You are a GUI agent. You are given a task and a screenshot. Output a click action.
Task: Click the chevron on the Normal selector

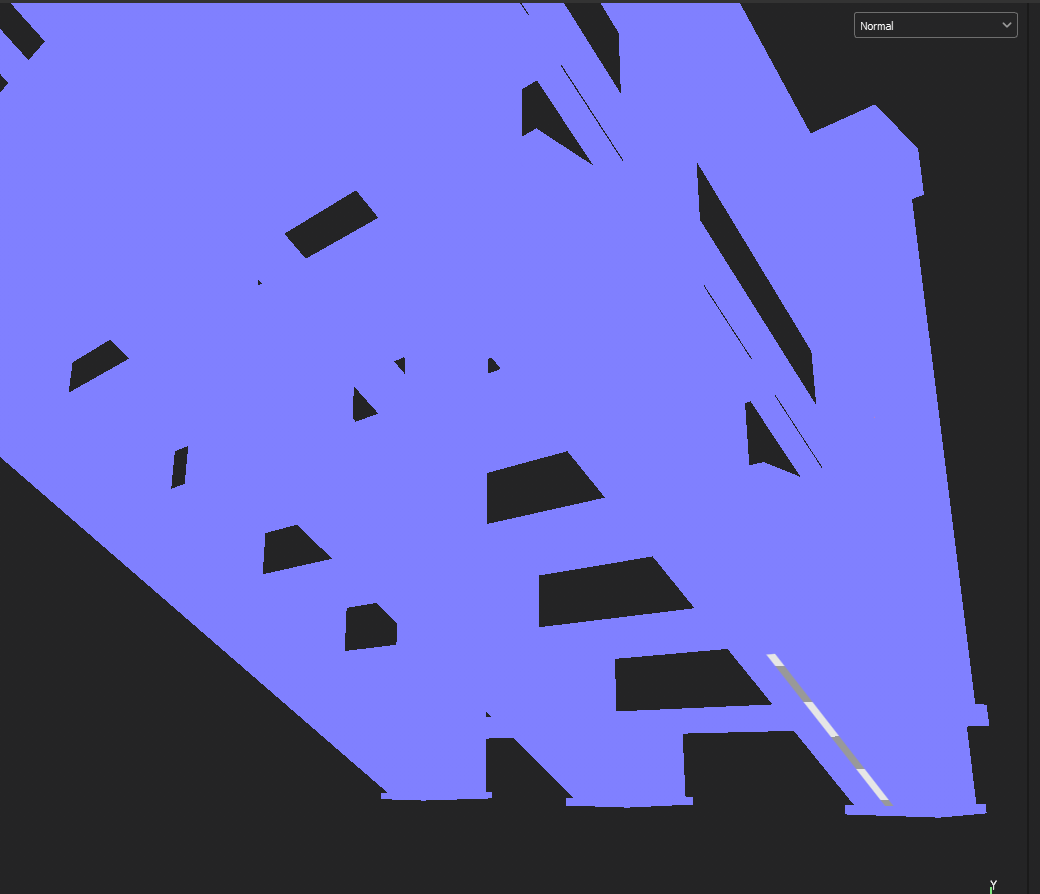tap(1007, 25)
